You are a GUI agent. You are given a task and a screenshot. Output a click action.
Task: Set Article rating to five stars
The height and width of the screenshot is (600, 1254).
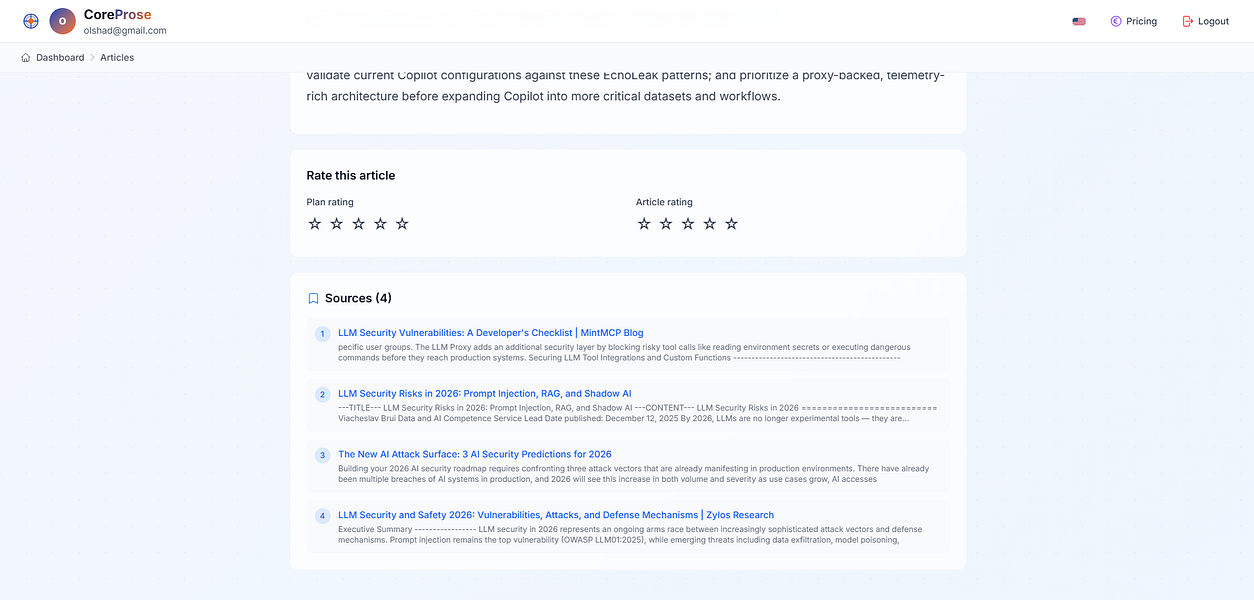(732, 224)
